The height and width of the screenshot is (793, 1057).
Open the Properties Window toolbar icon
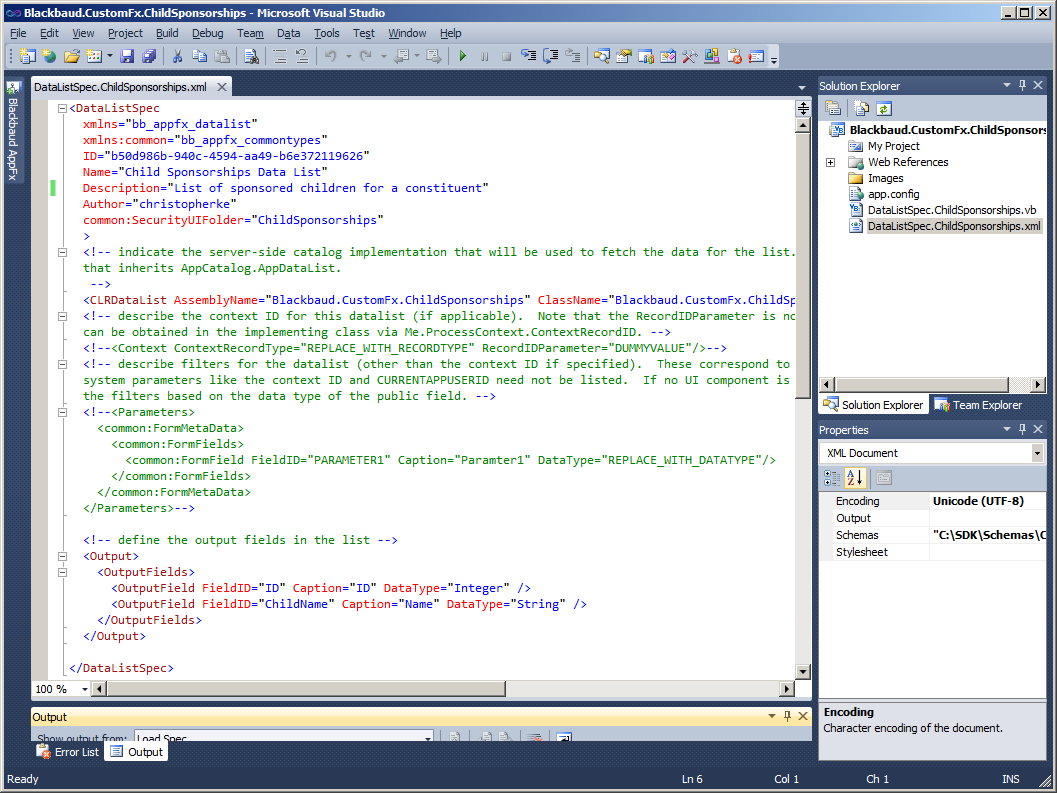click(x=624, y=56)
